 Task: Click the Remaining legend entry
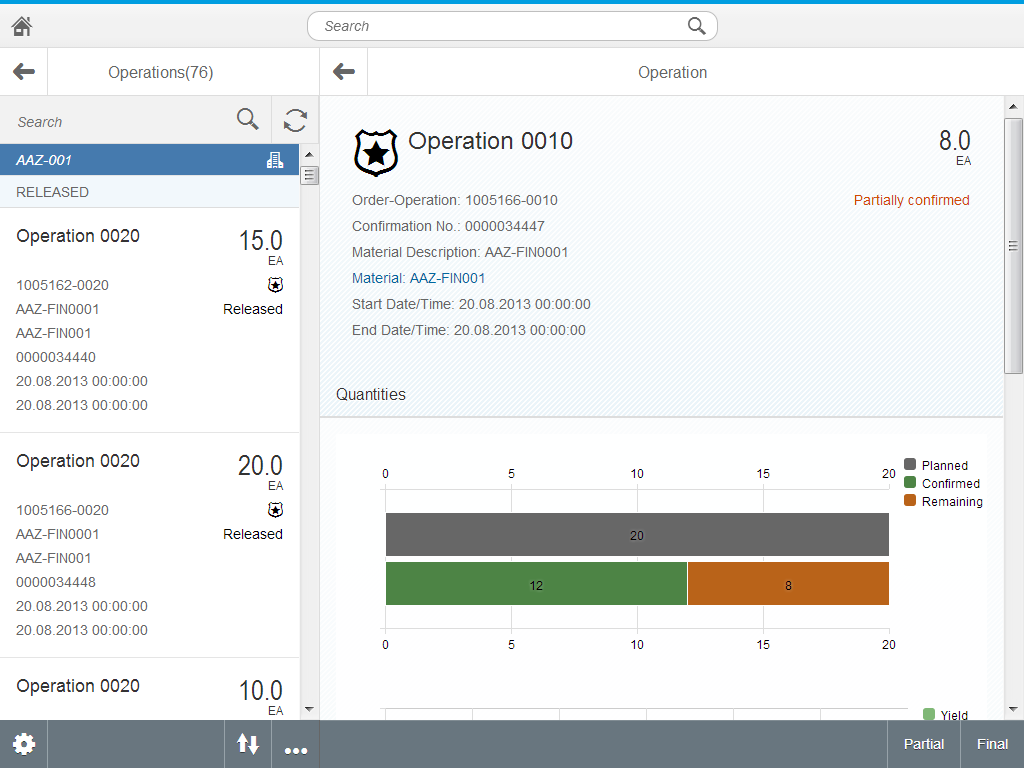click(x=943, y=502)
